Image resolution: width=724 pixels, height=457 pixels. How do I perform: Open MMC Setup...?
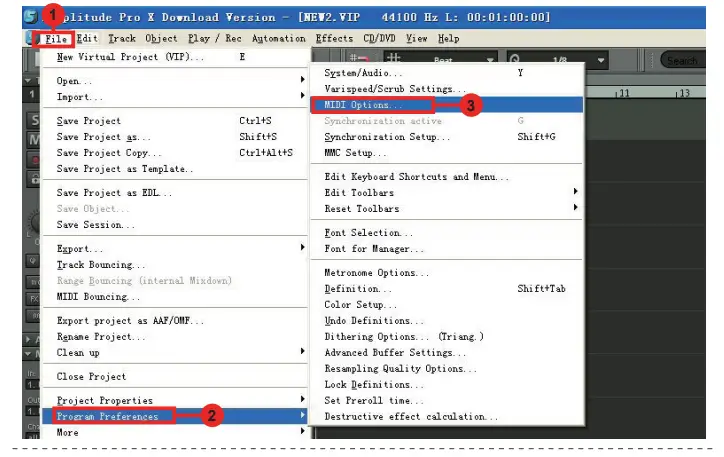point(447,153)
